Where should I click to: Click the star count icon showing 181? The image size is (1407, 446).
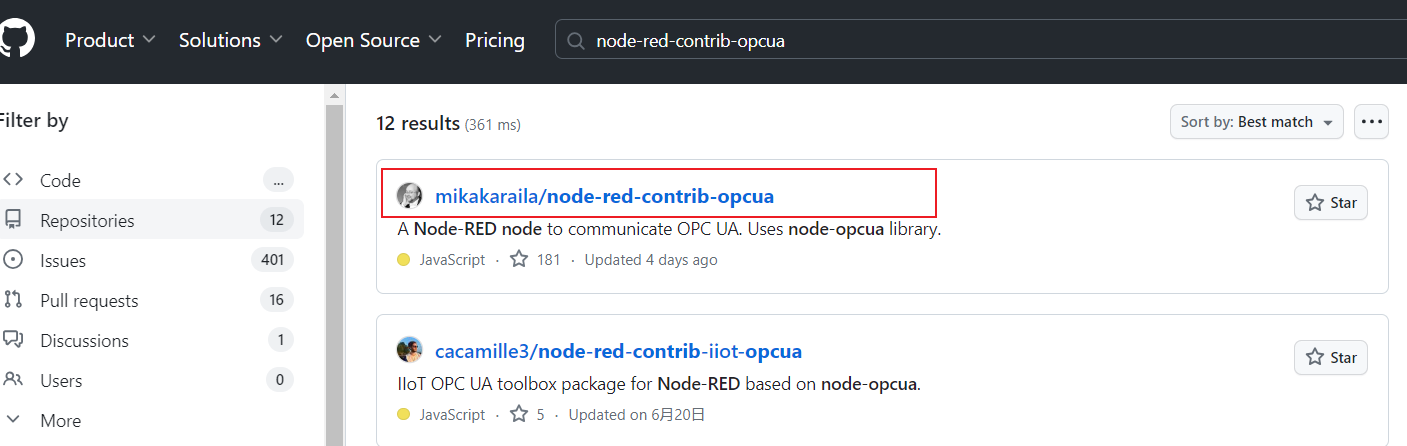point(519,259)
